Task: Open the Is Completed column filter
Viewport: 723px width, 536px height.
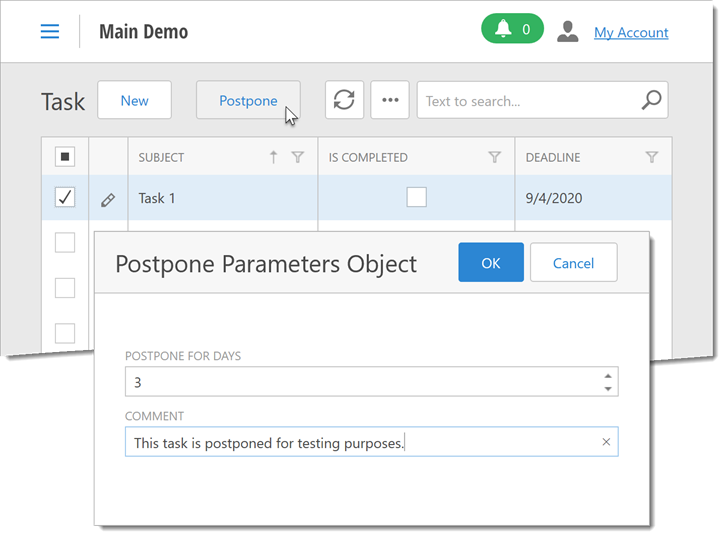Action: (x=495, y=157)
